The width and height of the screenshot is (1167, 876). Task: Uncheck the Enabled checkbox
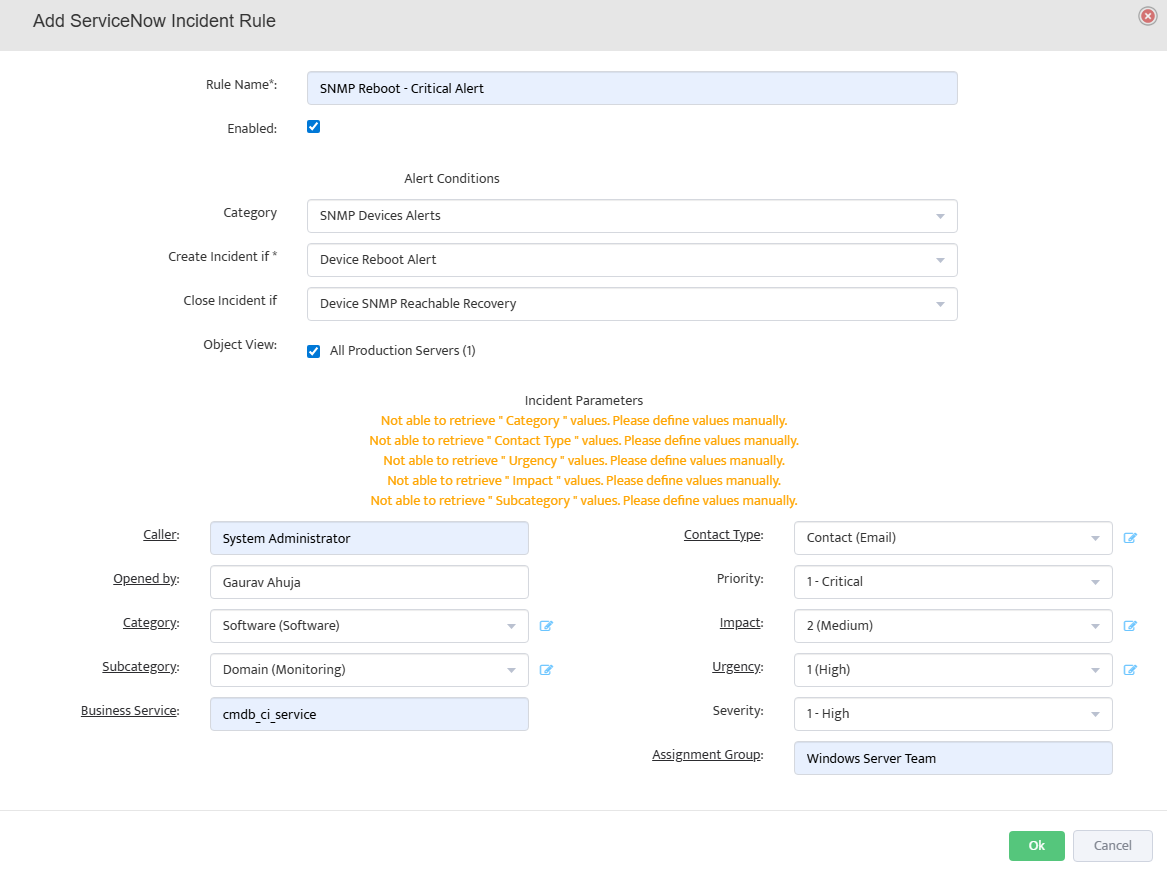(313, 127)
